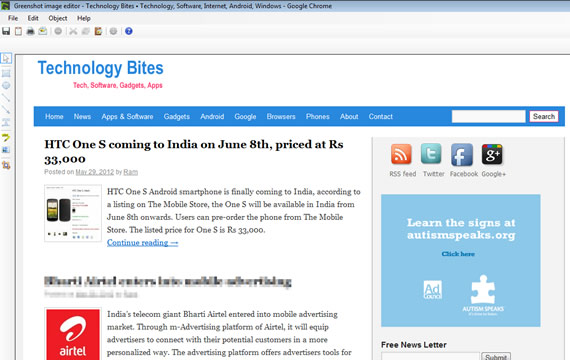Click the Home tab in blue navbar

pos(54,116)
